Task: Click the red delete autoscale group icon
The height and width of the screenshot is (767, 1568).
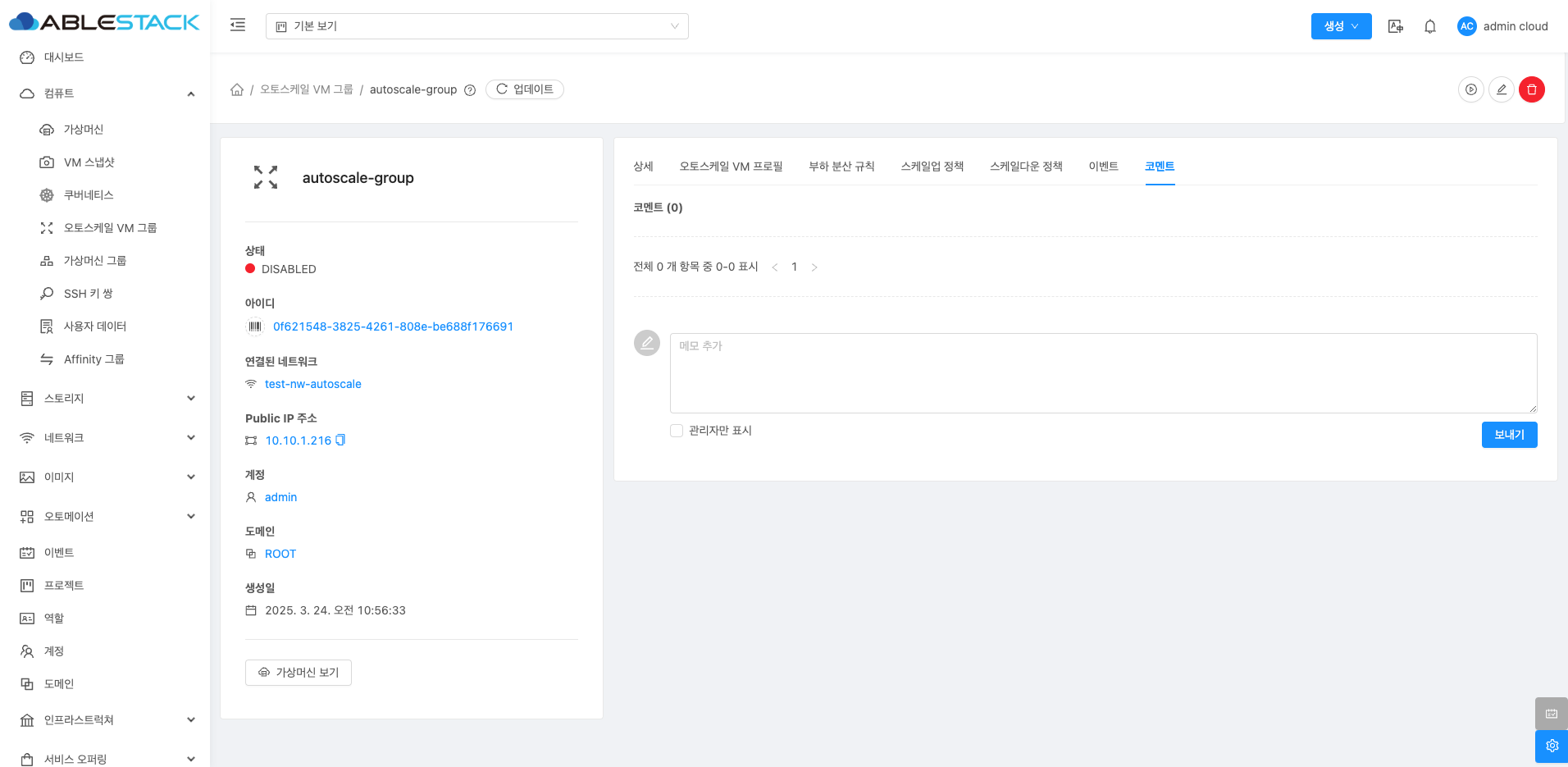Action: pos(1531,89)
